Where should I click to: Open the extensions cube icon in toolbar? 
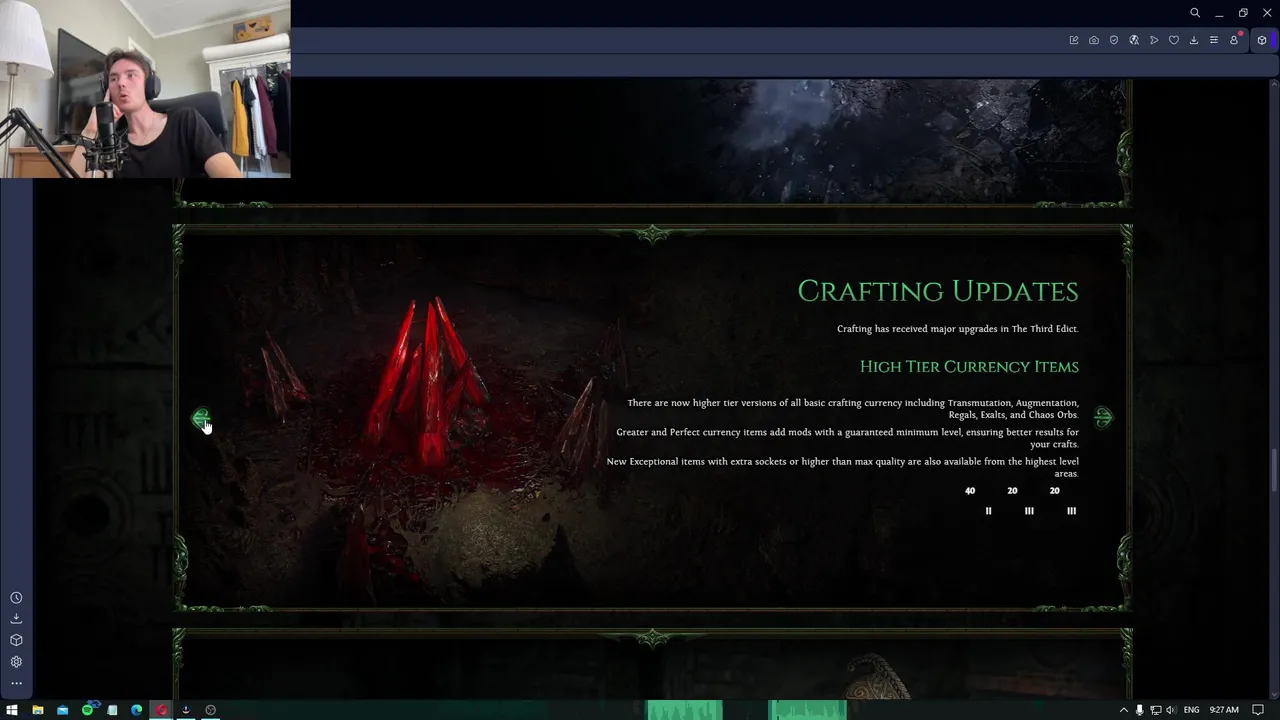click(1262, 40)
